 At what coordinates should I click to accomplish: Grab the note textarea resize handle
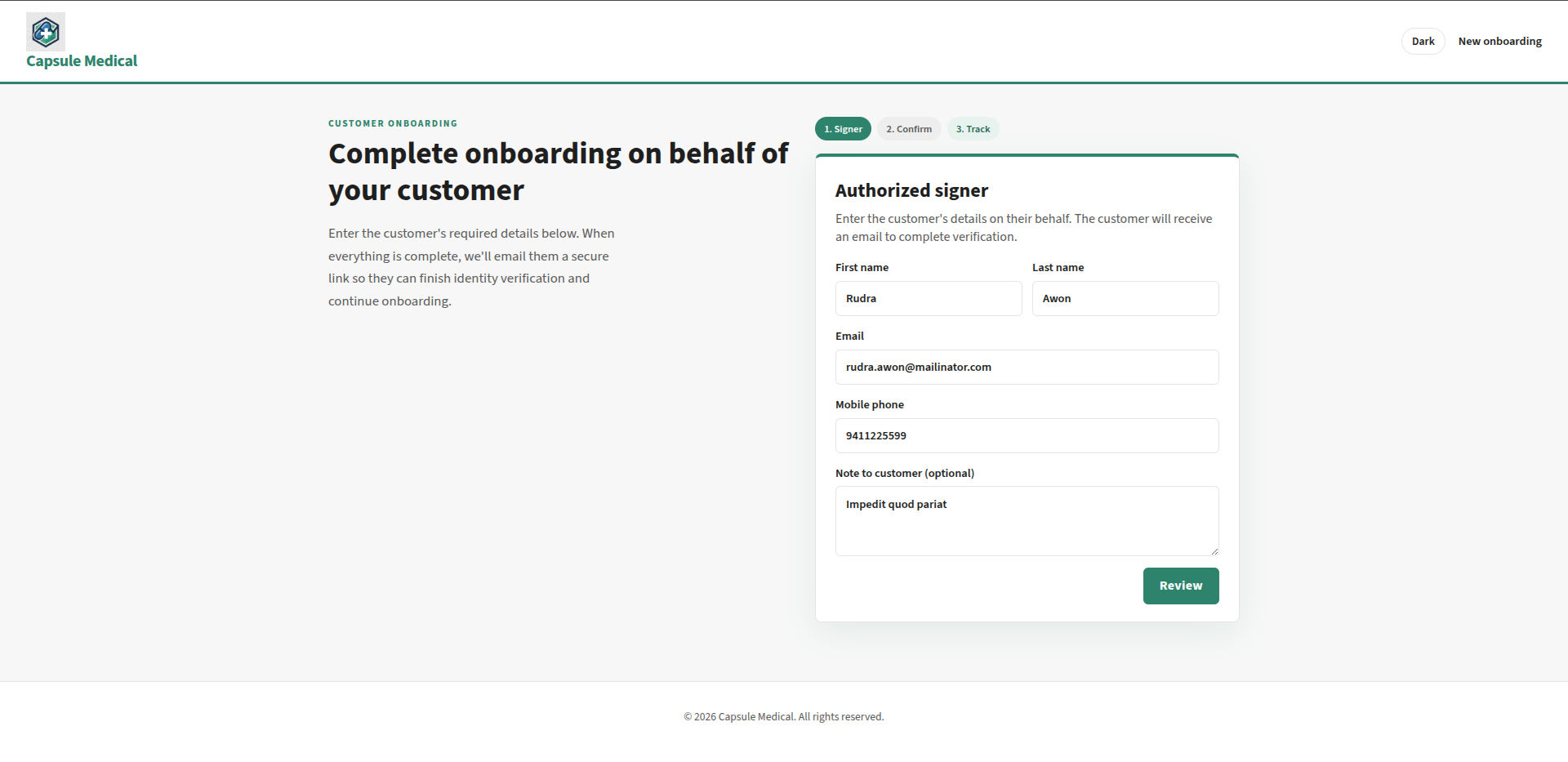point(1214,550)
